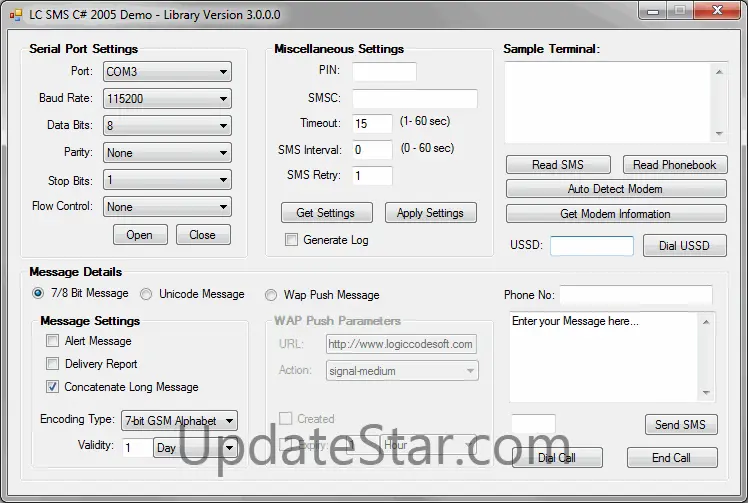
Task: Click the Close port button
Action: tap(203, 235)
